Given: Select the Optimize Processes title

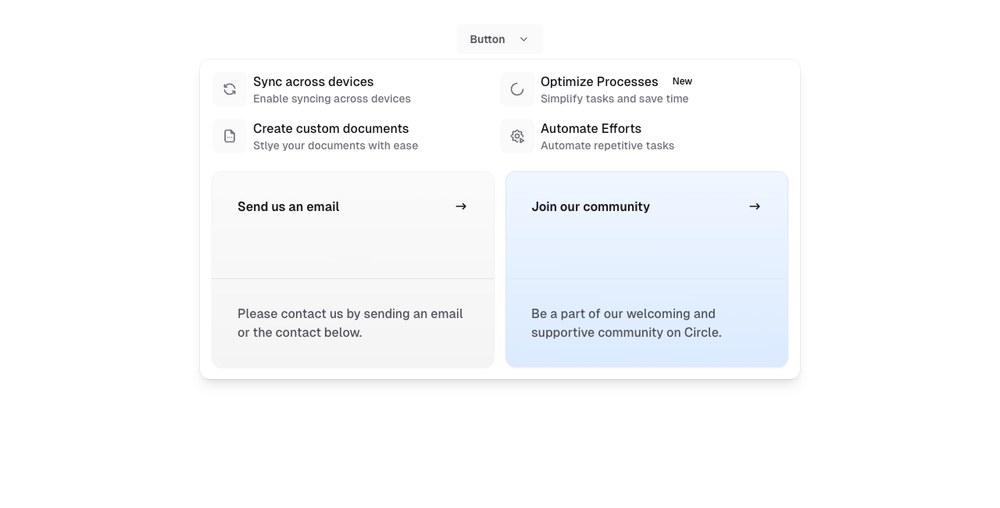Looking at the screenshot, I should click(599, 82).
